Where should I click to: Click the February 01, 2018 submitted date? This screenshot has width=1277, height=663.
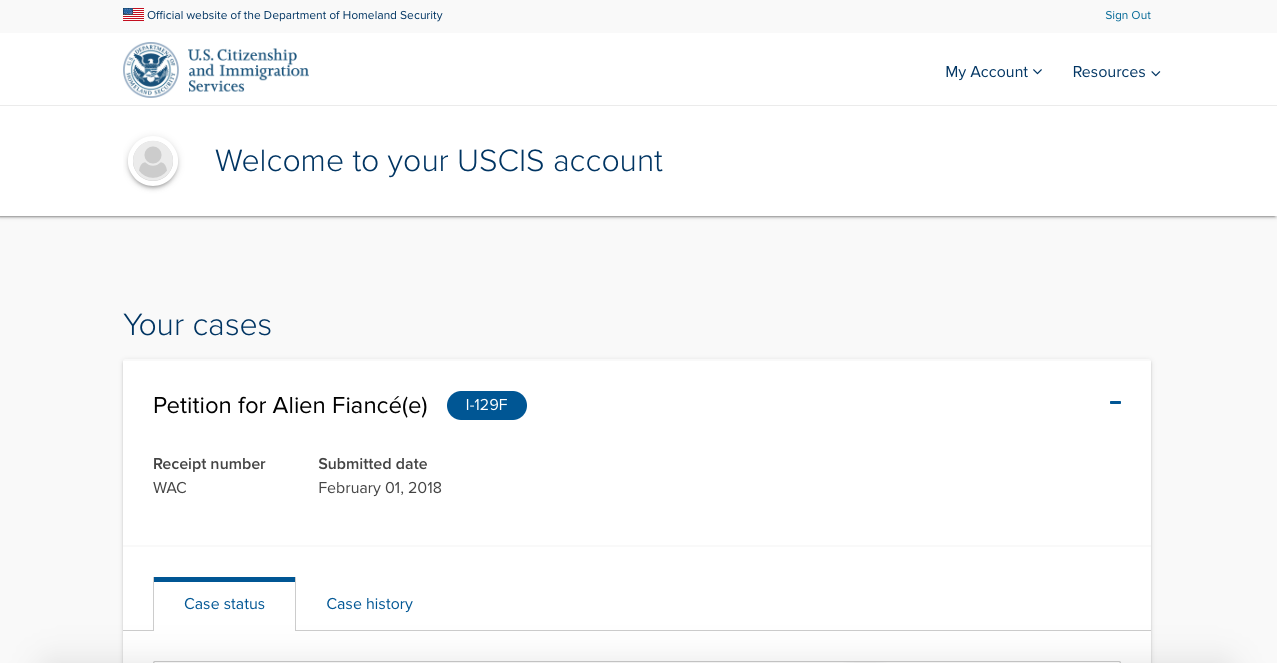(380, 488)
